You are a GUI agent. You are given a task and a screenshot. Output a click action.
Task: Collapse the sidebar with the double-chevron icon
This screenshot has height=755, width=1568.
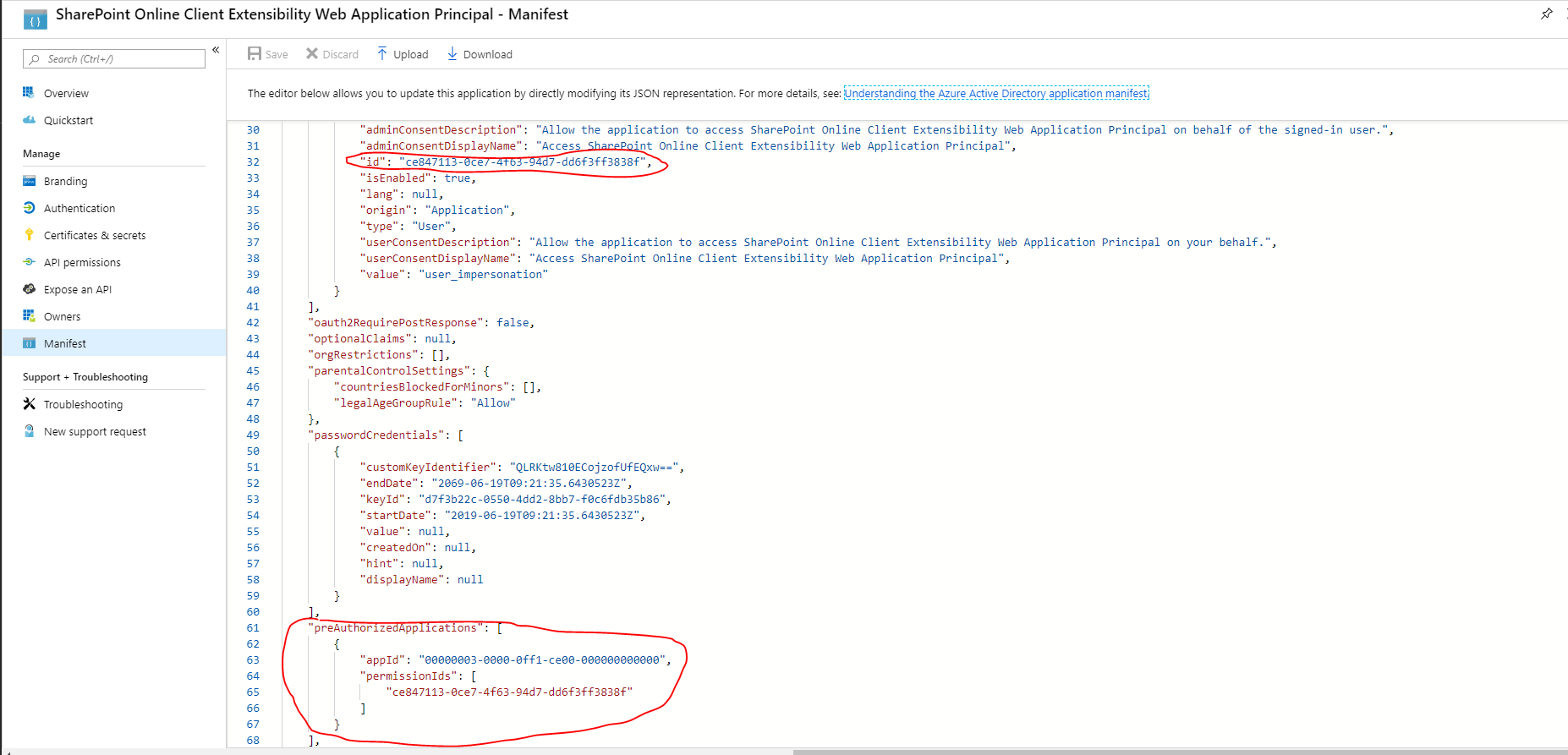click(216, 50)
